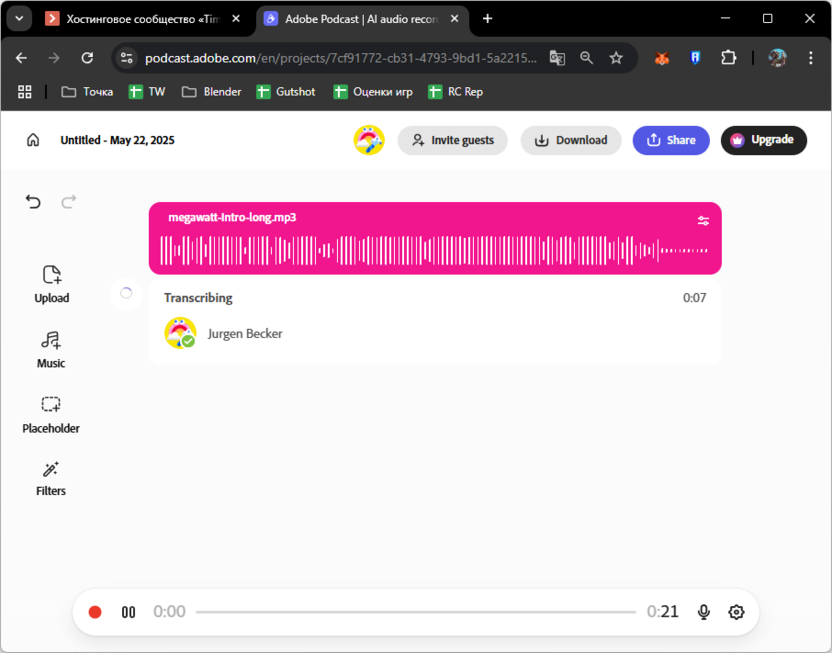This screenshot has width=832, height=653.
Task: Open the audio settings gear
Action: tap(736, 612)
